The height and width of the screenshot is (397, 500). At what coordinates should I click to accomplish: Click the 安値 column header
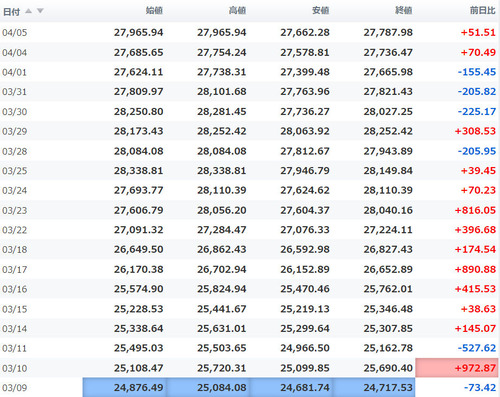(x=320, y=11)
